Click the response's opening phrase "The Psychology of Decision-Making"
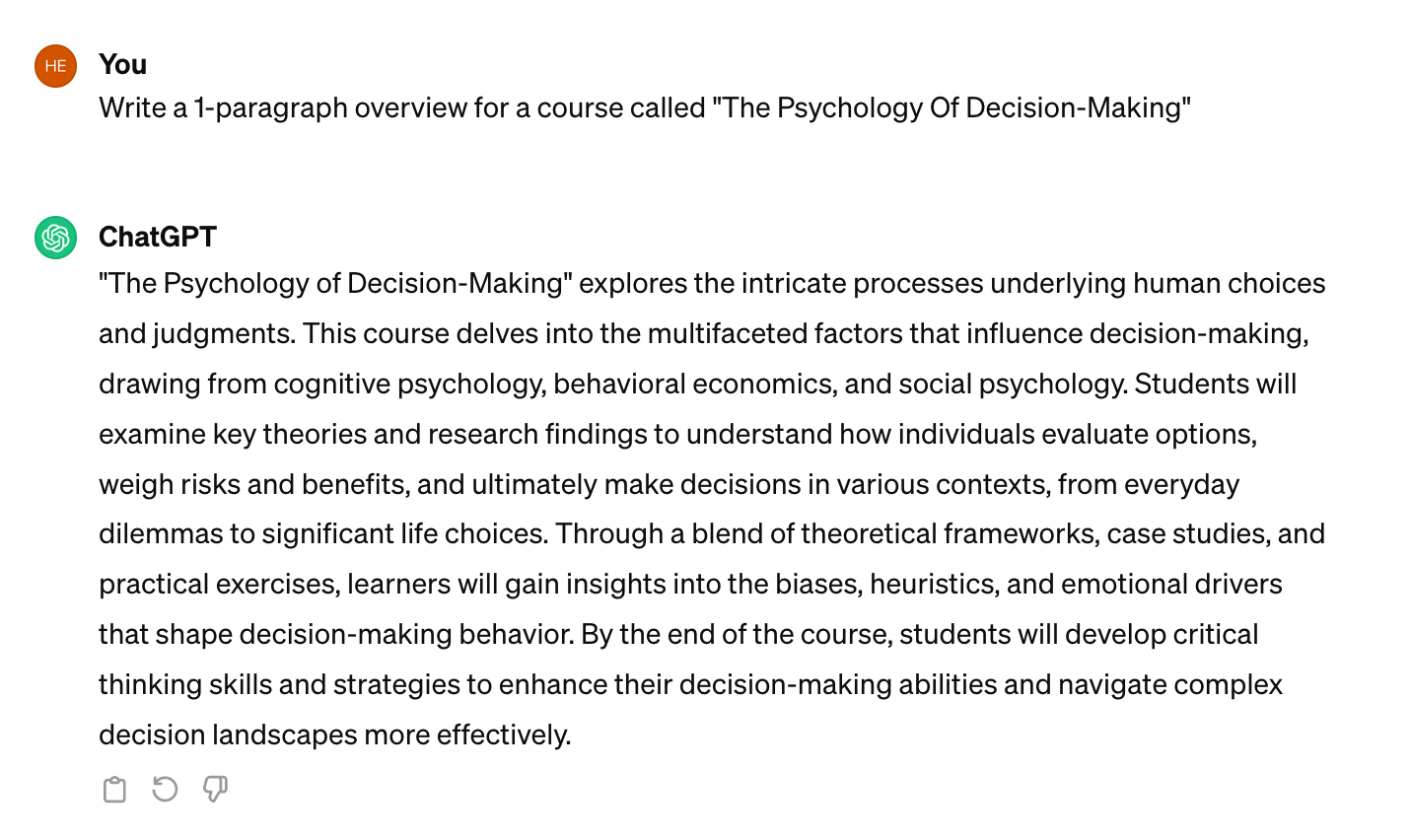The image size is (1410, 840). coord(335,283)
